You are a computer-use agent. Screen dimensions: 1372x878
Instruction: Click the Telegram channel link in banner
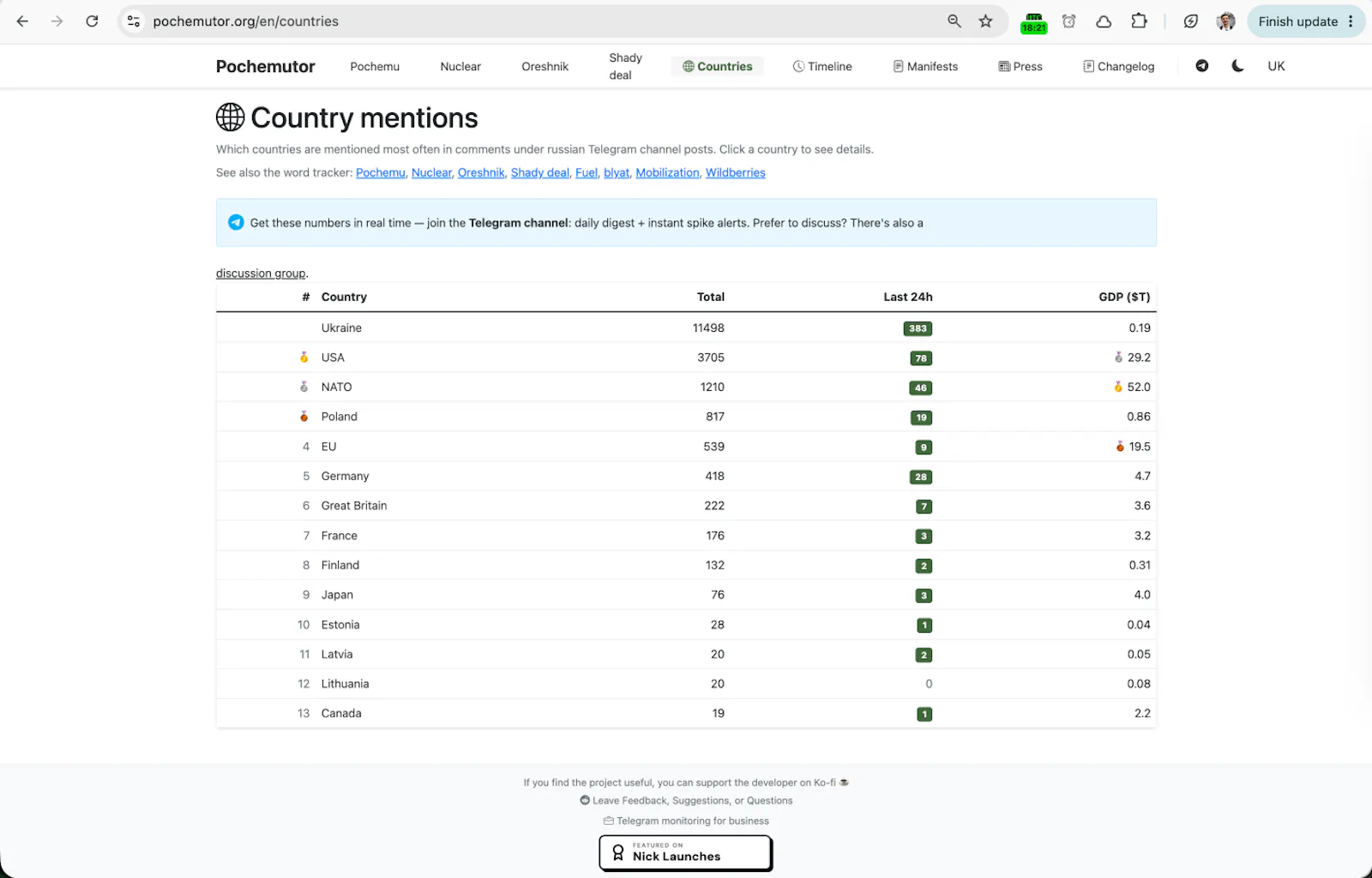point(519,223)
